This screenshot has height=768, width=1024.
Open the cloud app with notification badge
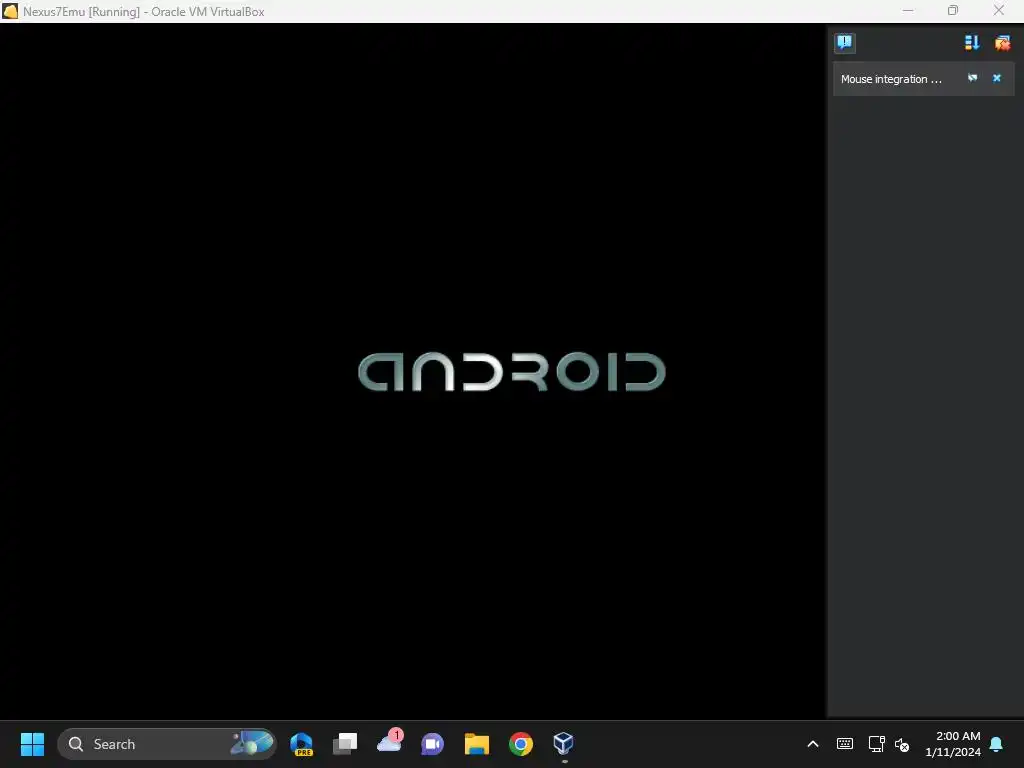point(390,743)
